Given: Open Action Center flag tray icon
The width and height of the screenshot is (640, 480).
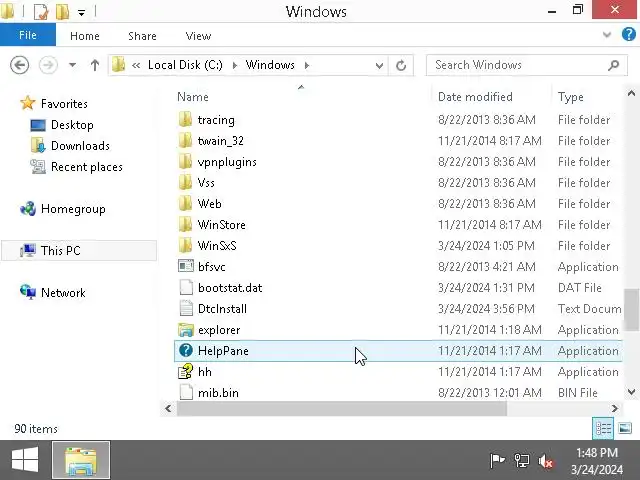Looking at the screenshot, I should coord(497,461).
